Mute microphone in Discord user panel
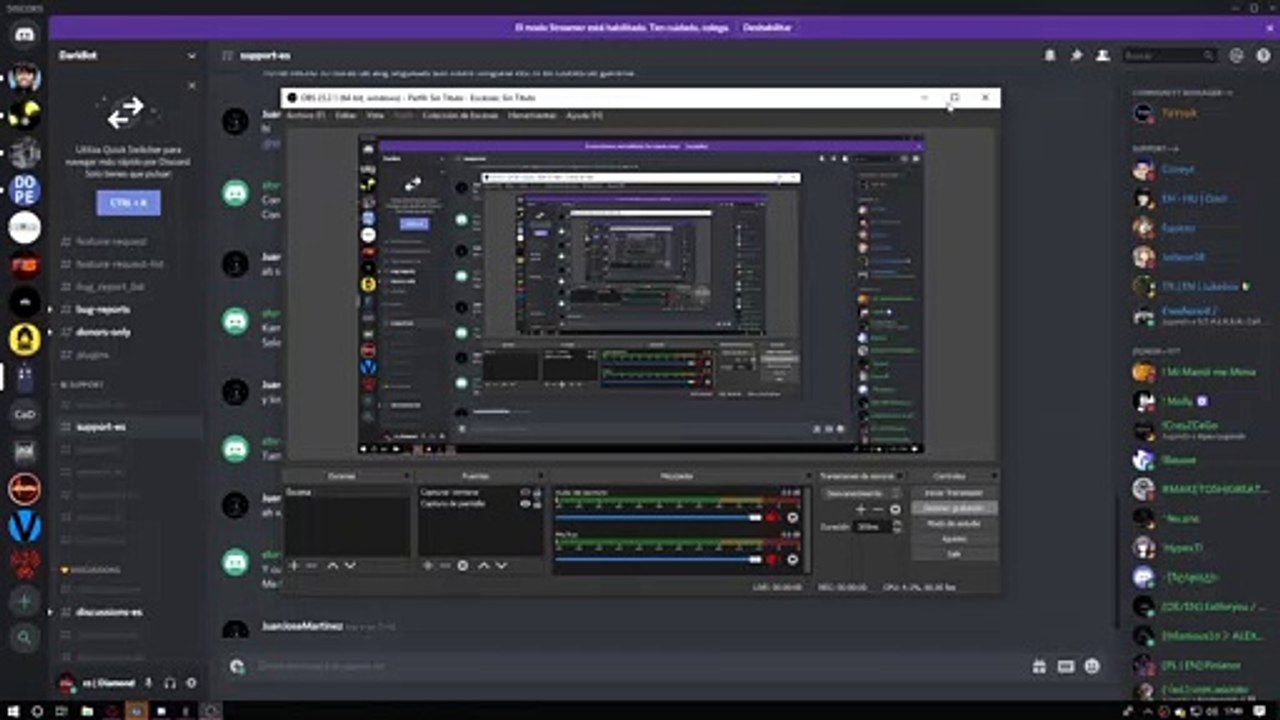The height and width of the screenshot is (720, 1280). pyautogui.click(x=149, y=683)
